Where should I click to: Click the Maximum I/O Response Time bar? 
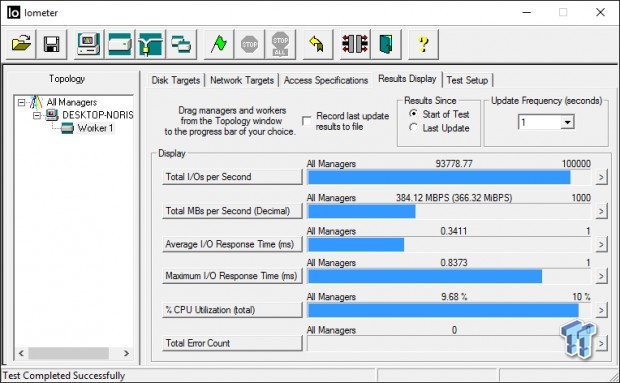(x=450, y=276)
